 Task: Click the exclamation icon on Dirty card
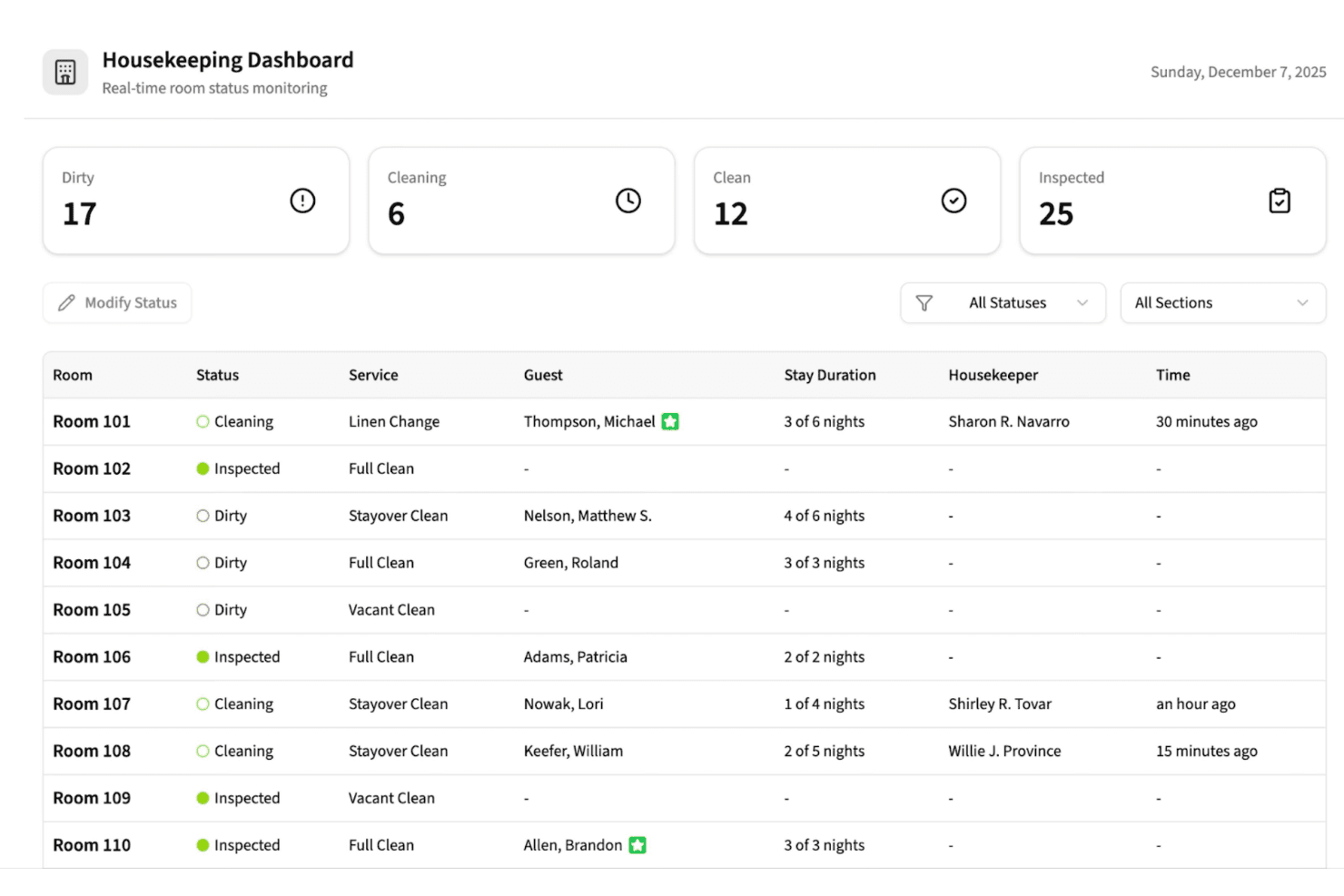(x=302, y=201)
